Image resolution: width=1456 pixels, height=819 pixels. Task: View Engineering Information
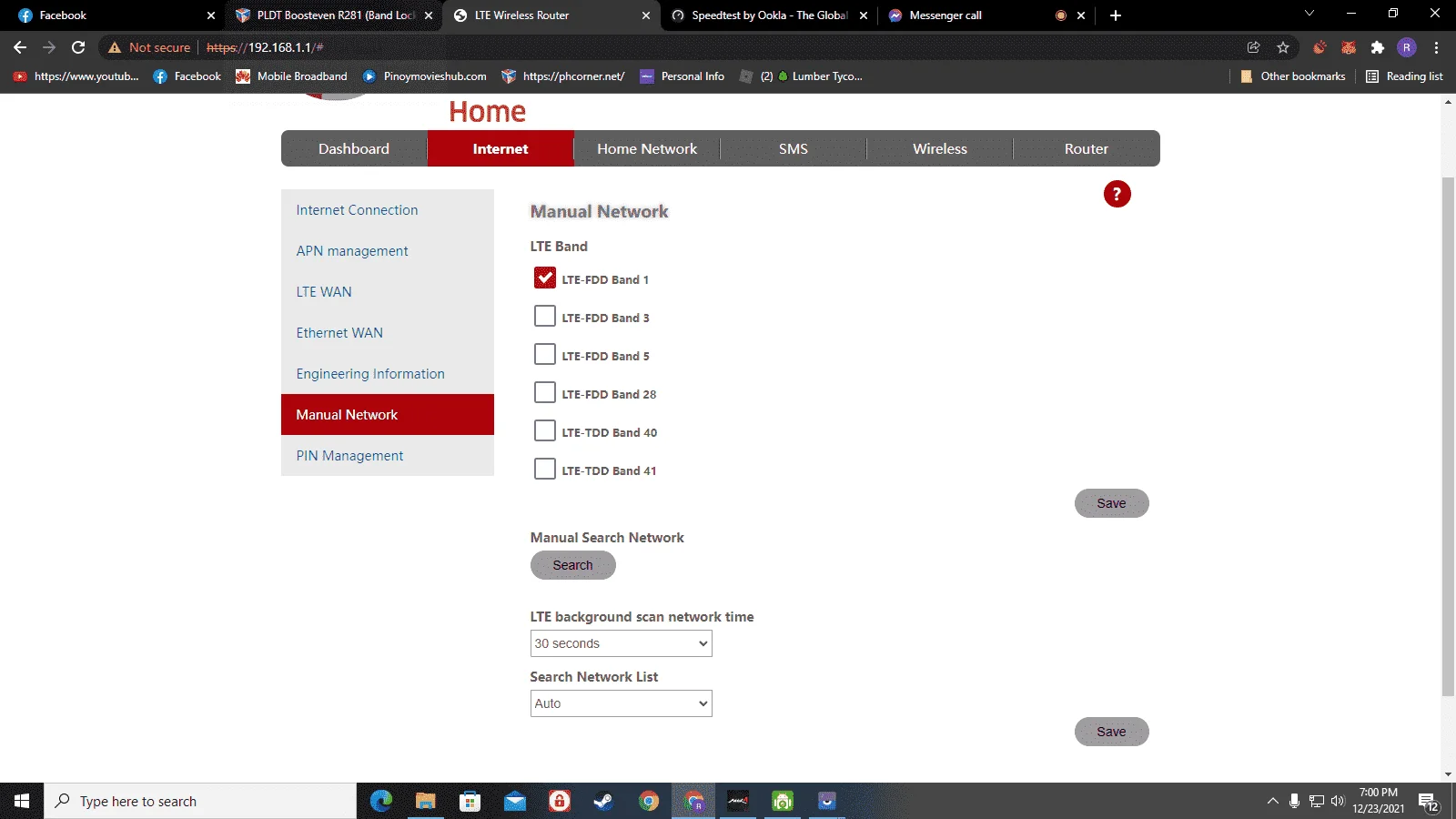[x=388, y=374]
